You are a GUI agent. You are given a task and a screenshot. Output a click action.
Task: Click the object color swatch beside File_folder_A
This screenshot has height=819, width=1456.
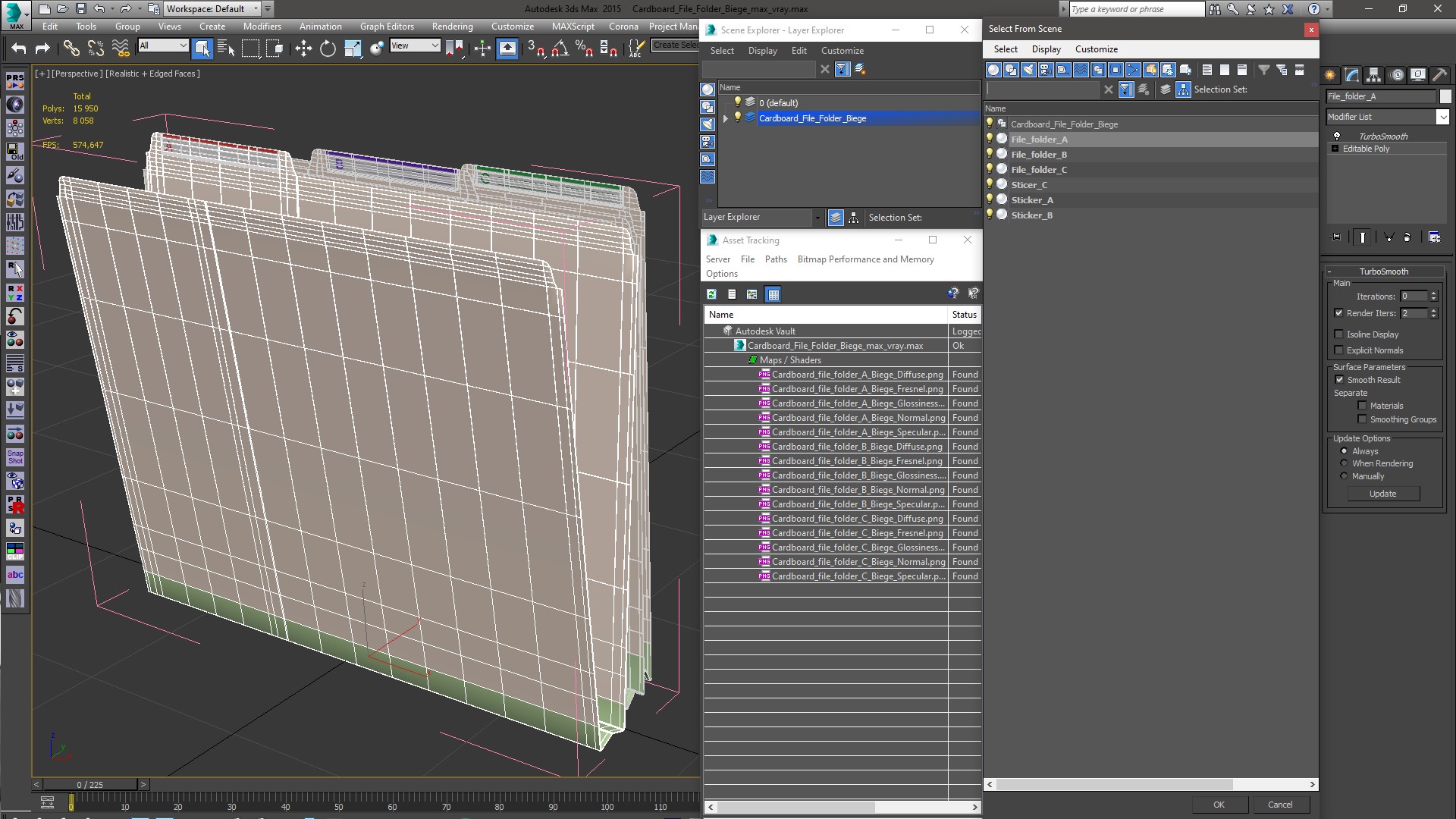[1445, 96]
